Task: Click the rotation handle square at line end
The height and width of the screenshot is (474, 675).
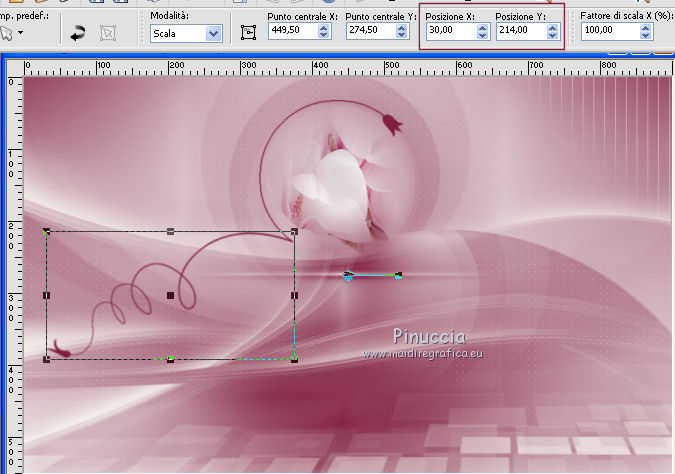Action: pyautogui.click(x=399, y=275)
